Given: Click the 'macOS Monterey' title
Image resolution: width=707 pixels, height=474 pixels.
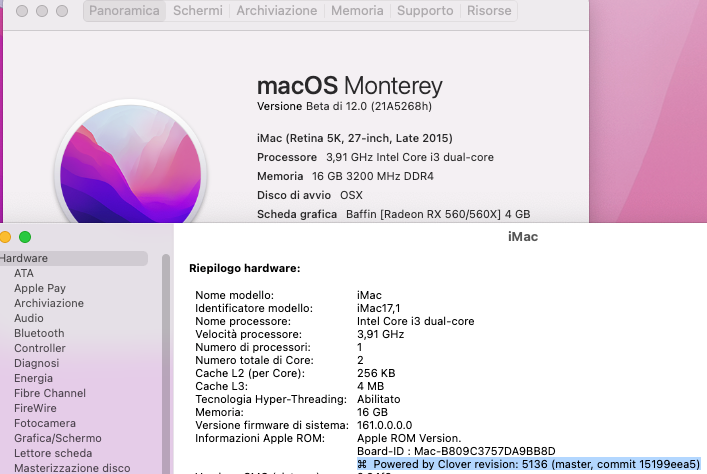Looking at the screenshot, I should tap(349, 86).
